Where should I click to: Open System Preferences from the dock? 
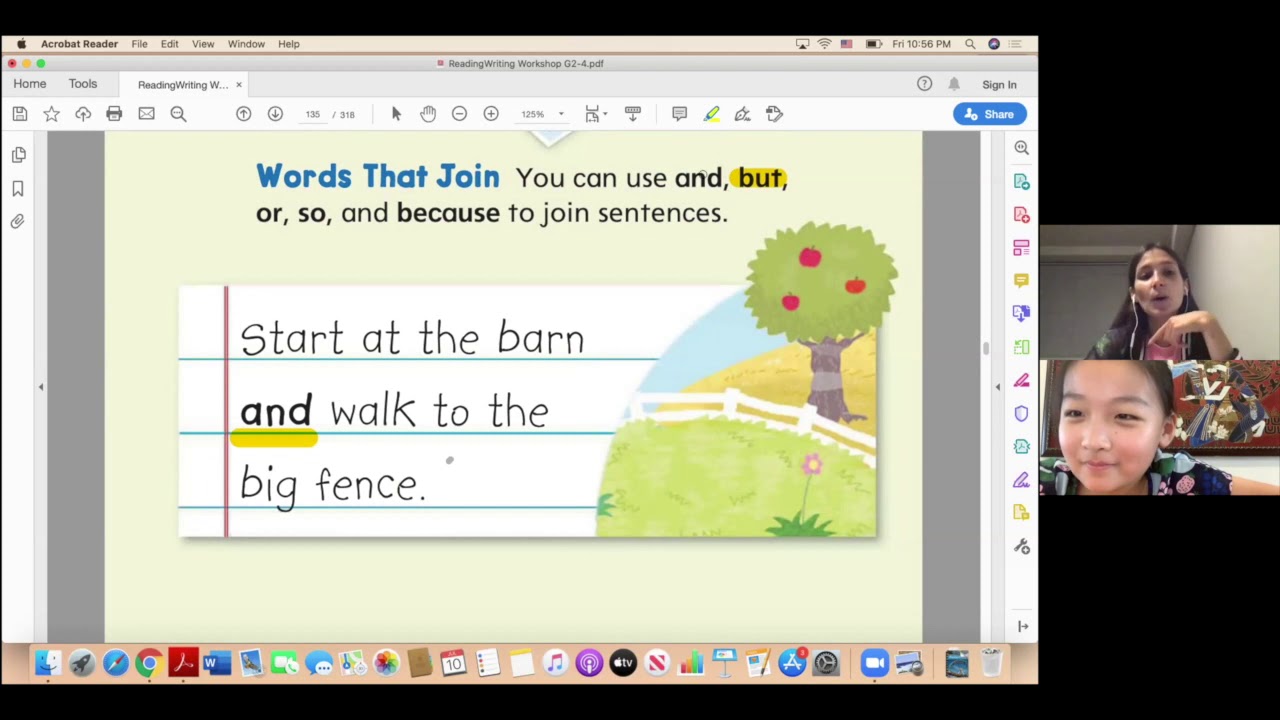click(x=826, y=662)
